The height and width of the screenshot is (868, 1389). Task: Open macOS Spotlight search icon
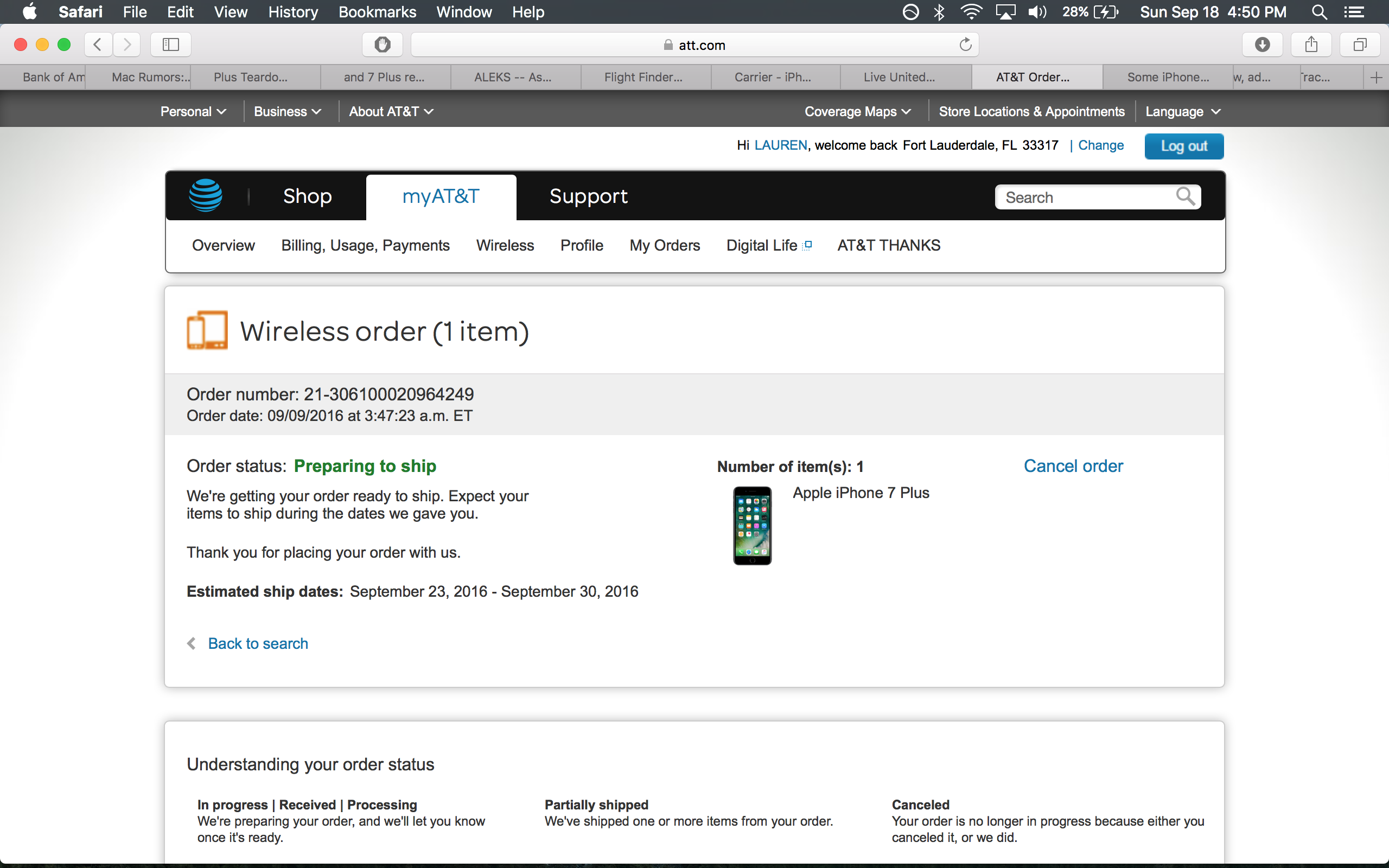click(x=1319, y=12)
